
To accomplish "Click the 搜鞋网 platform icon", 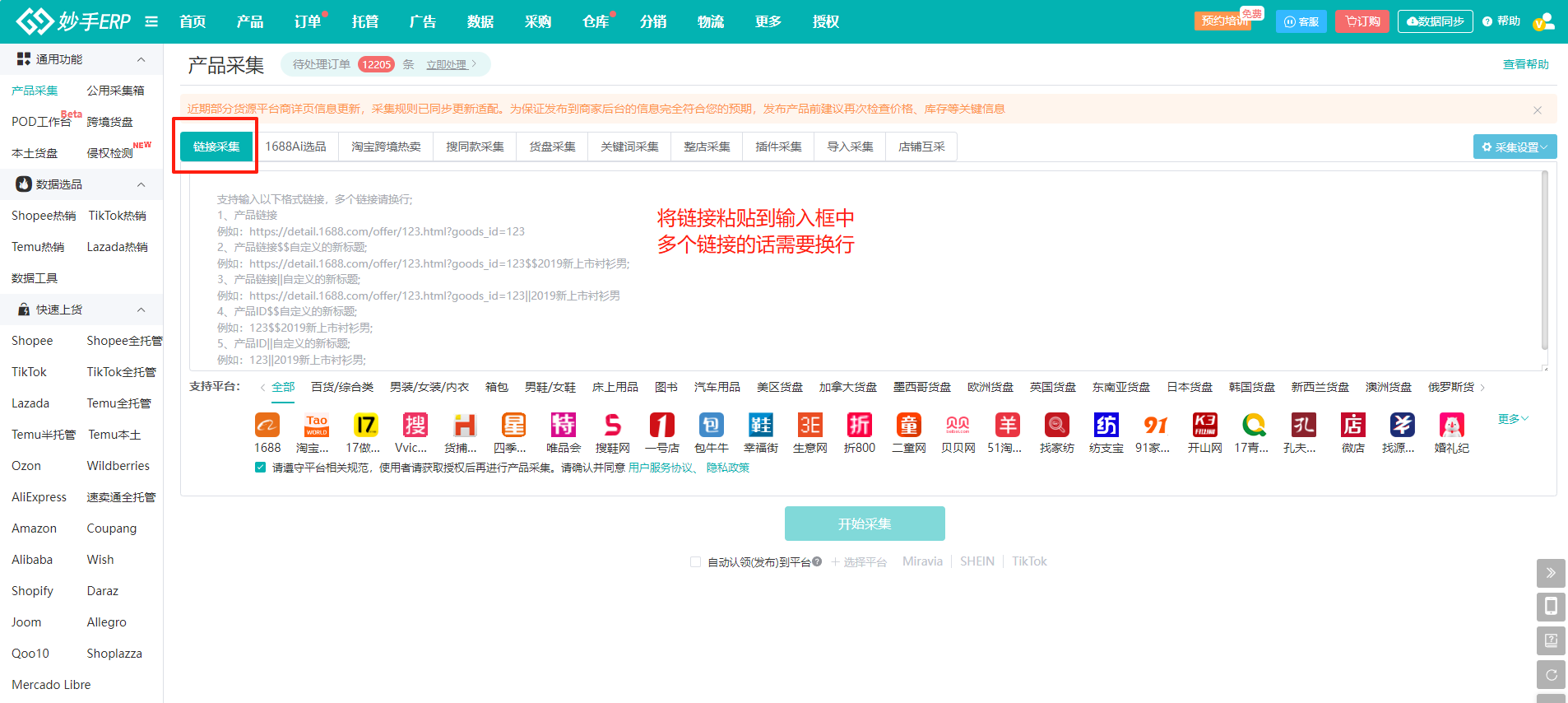I will pos(613,425).
